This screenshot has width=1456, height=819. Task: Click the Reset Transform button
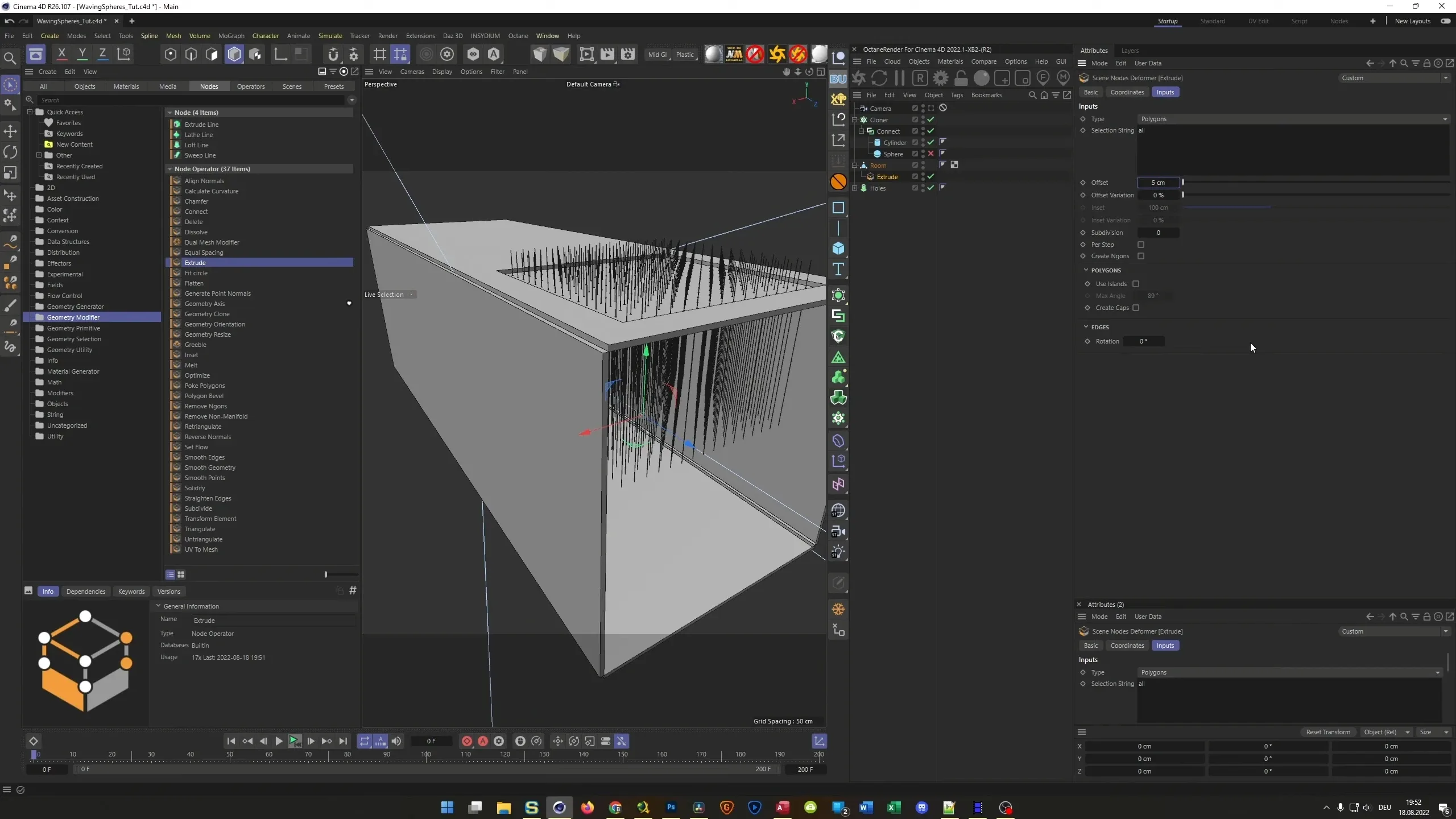(x=1327, y=732)
